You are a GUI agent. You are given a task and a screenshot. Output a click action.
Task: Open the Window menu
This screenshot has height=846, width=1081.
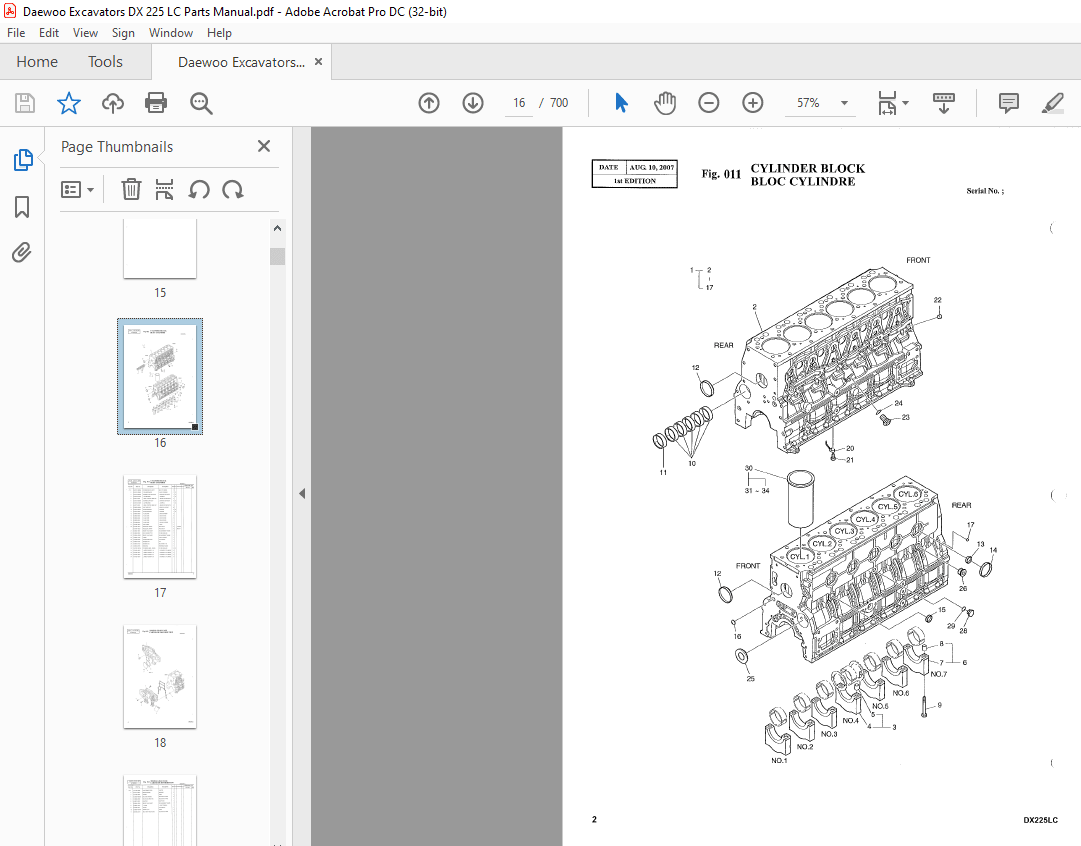(171, 32)
